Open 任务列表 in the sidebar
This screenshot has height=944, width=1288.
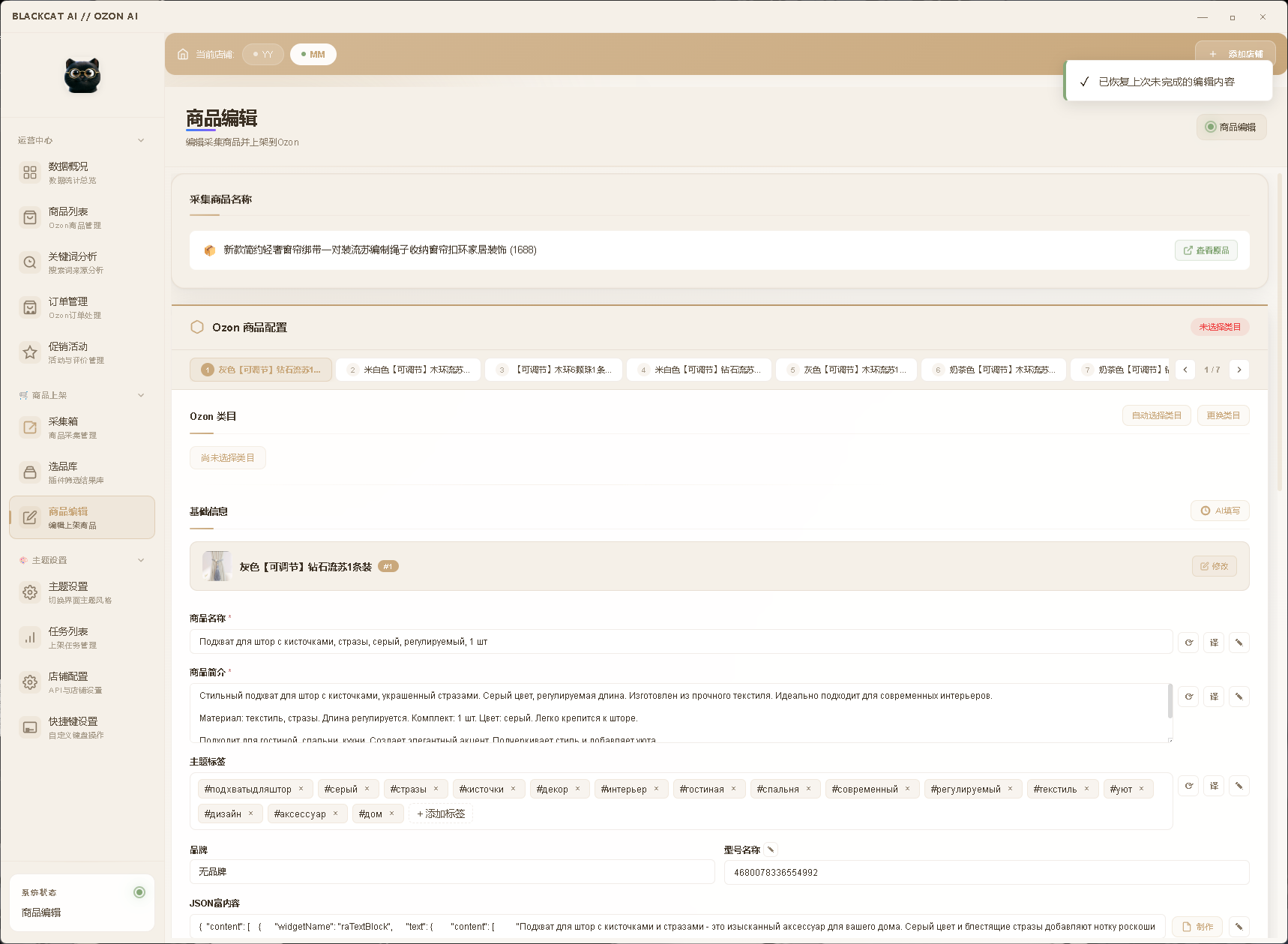[82, 637]
